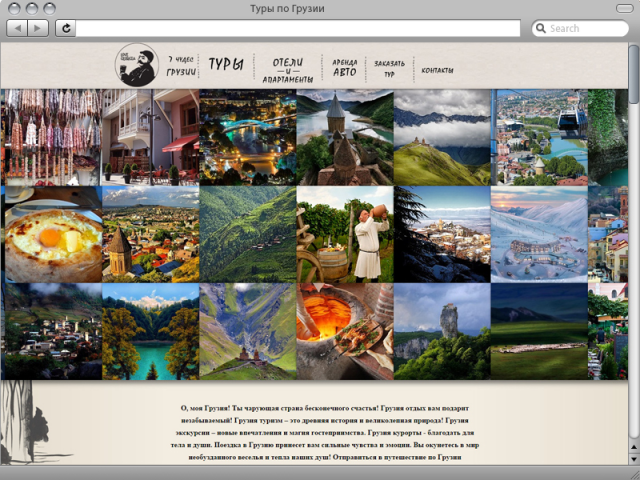Open 'Аренда авто' menu item
The height and width of the screenshot is (480, 640).
click(344, 68)
